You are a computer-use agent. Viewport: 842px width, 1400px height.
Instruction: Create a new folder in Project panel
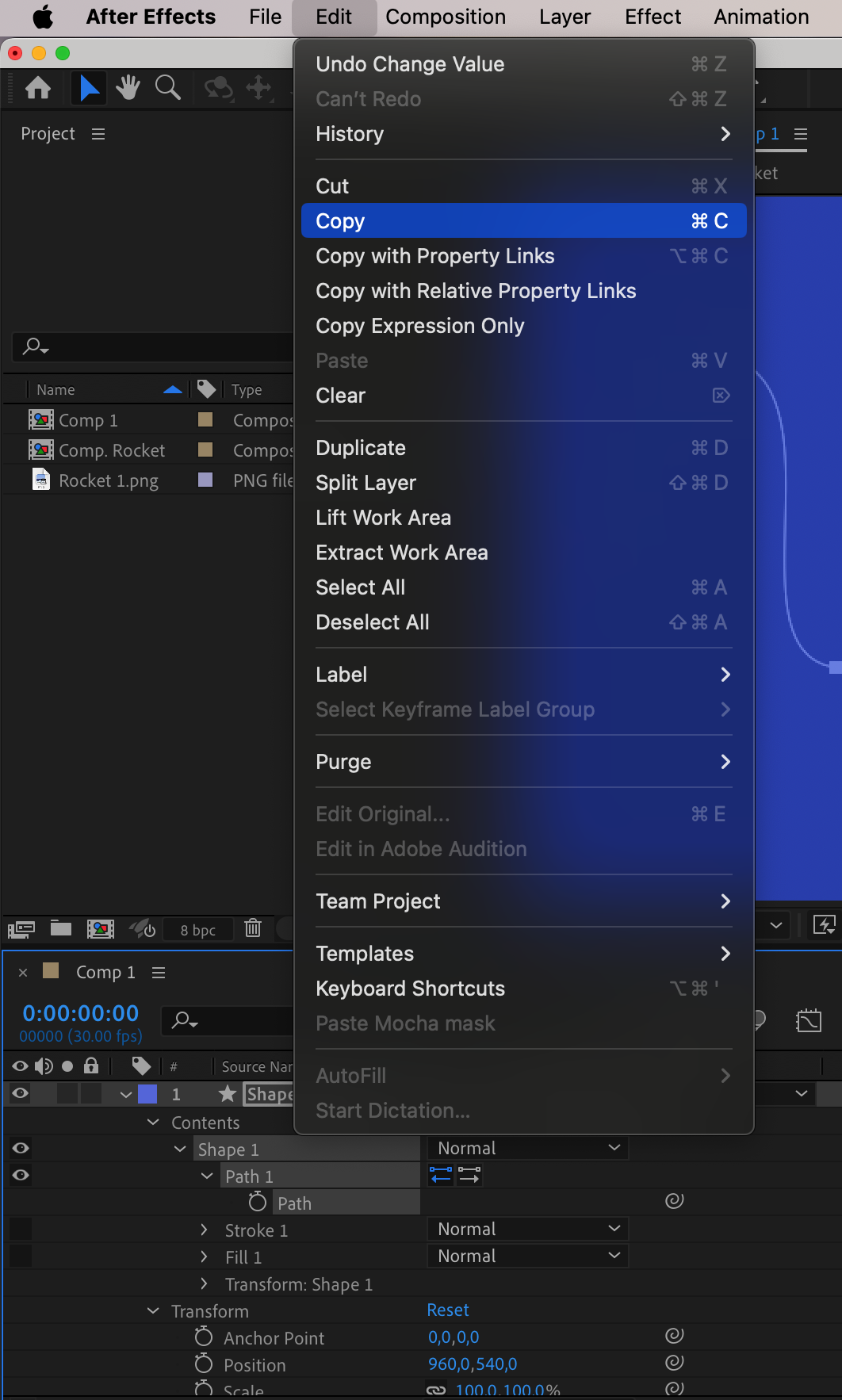tap(61, 928)
